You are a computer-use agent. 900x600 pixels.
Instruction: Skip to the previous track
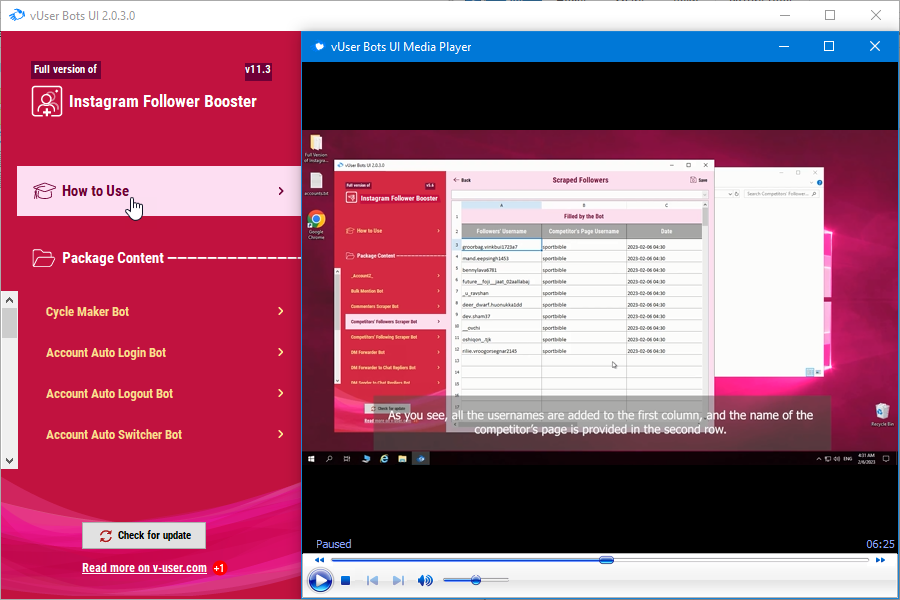pyautogui.click(x=372, y=580)
